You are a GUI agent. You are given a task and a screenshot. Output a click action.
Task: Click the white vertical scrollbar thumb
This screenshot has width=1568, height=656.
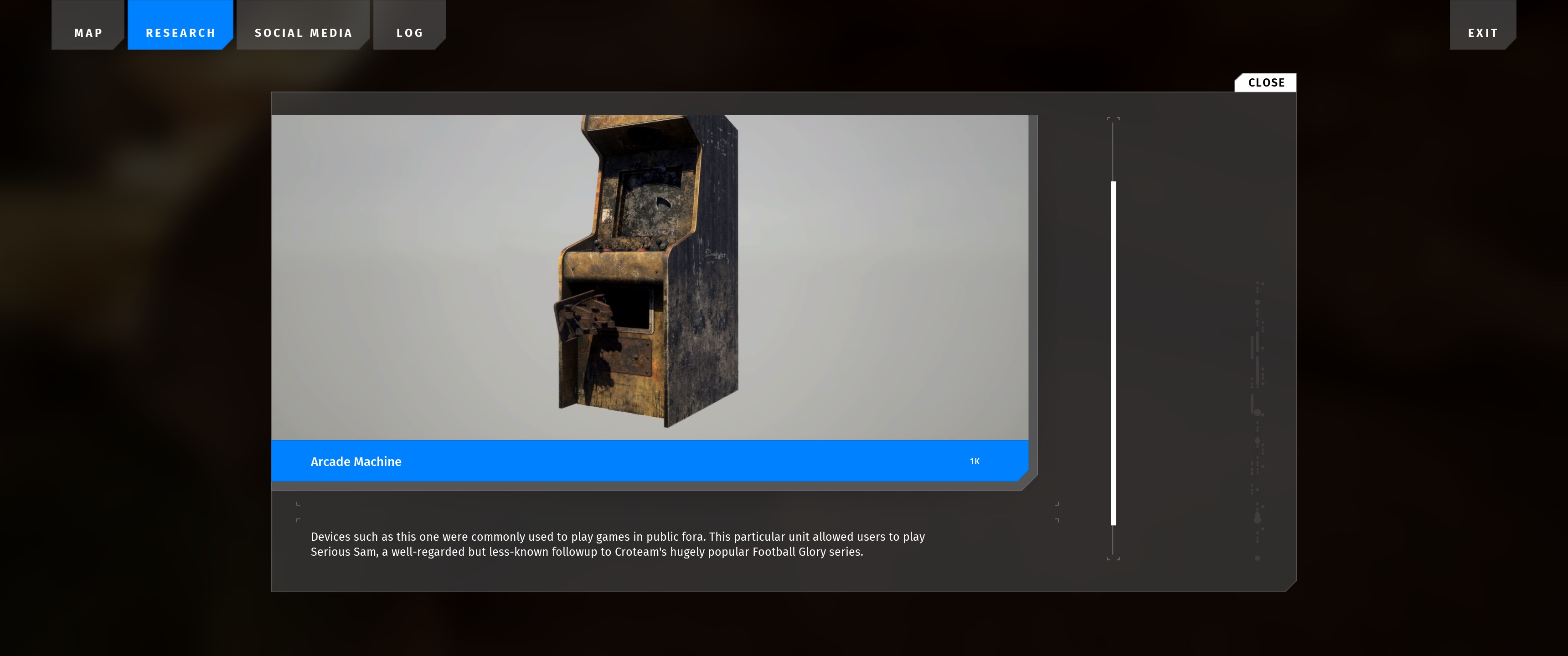pos(1113,353)
